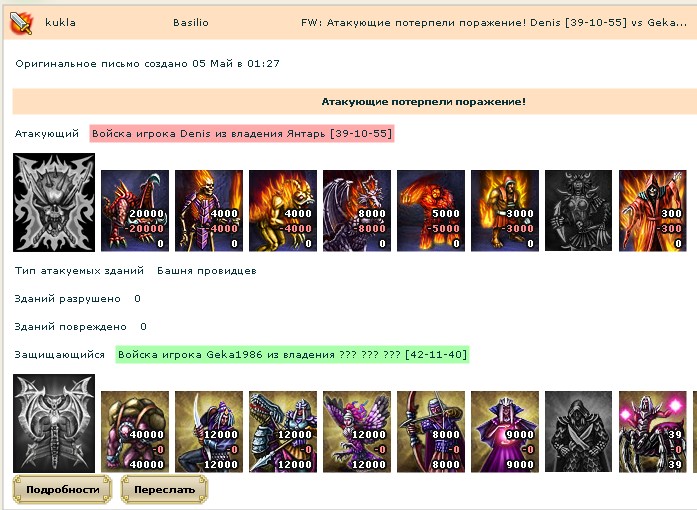
Task: Select the attacker's demon skull faction emblem
Action: [54, 202]
